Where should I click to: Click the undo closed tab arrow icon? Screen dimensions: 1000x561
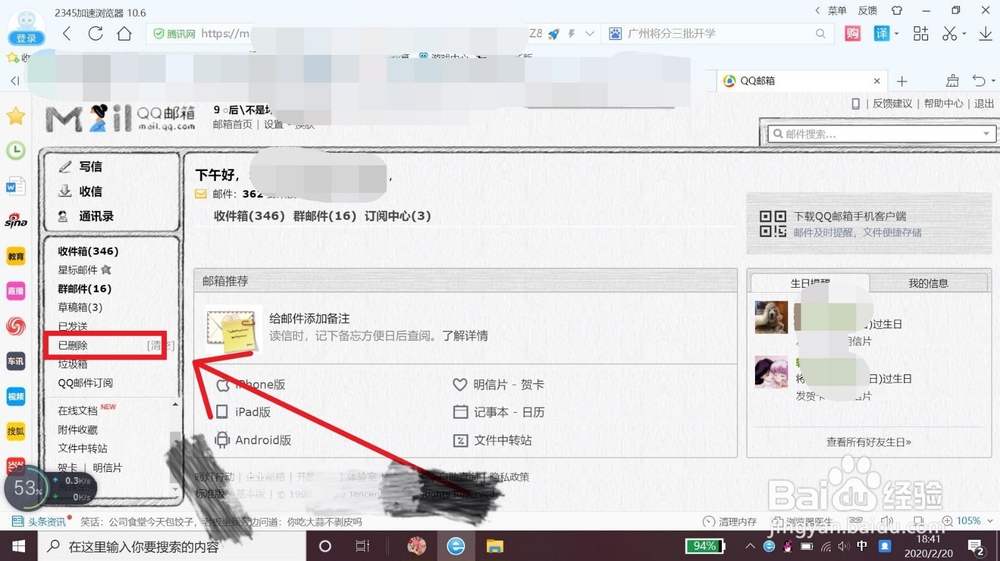[x=980, y=80]
